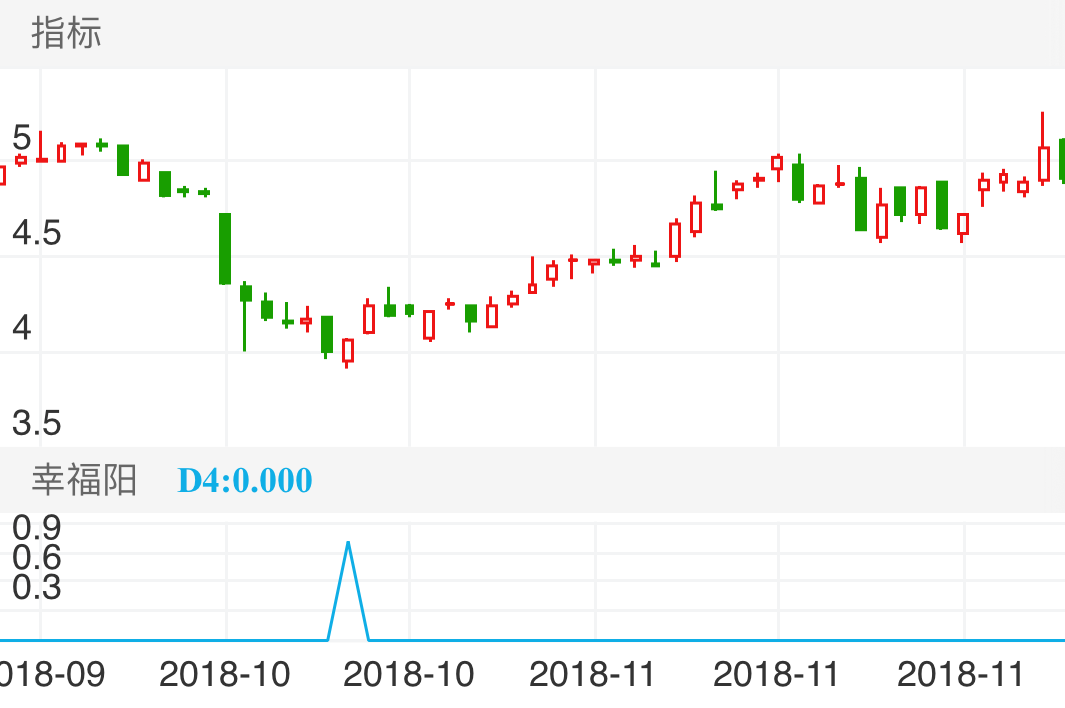
Task: Select the big green candle dropping from 4.7
Action: tap(225, 248)
